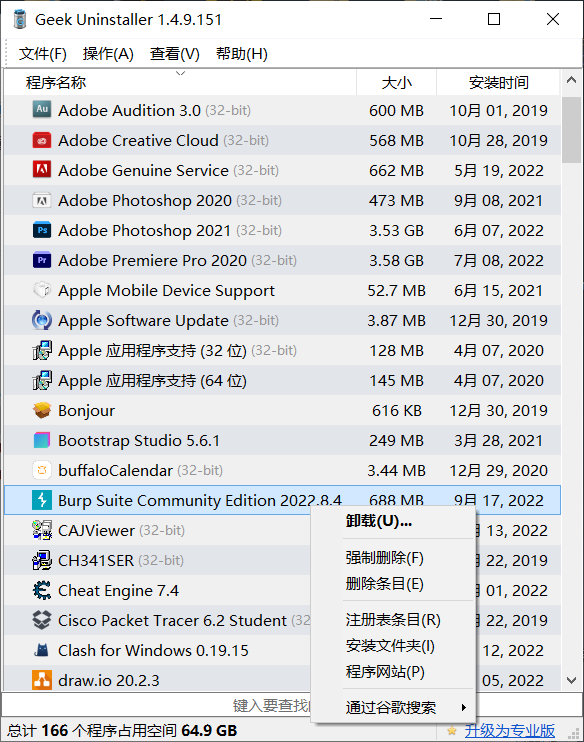Click the CH341SER icon
584x742 pixels.
click(x=42, y=560)
